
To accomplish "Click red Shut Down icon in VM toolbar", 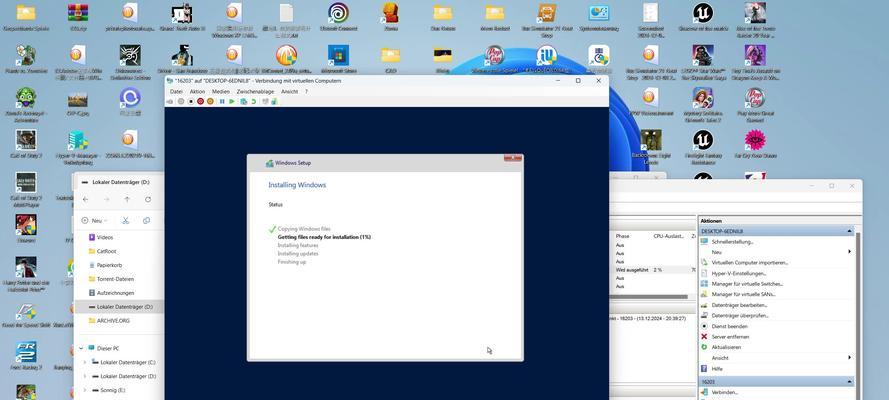I will click(x=200, y=101).
